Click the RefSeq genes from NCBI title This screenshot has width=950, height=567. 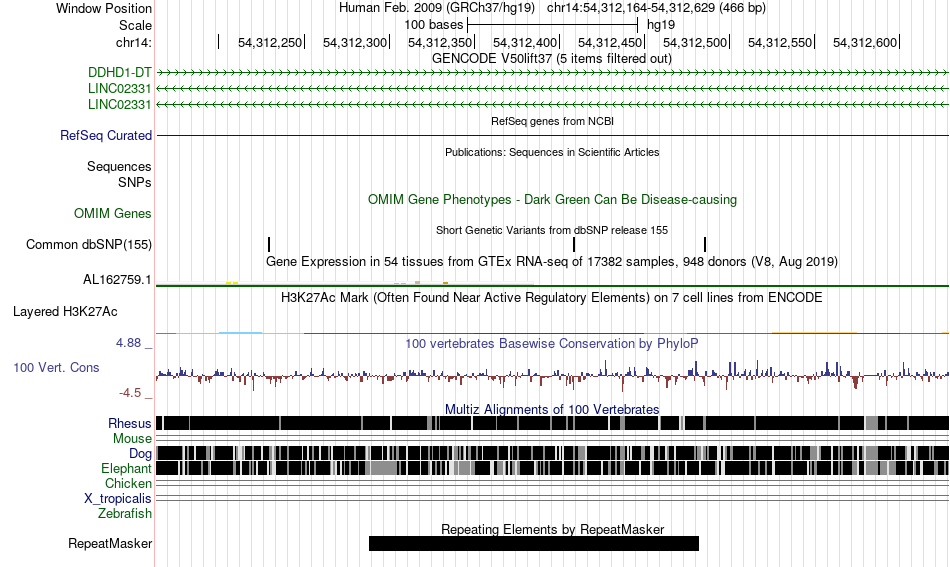pyautogui.click(x=552, y=121)
